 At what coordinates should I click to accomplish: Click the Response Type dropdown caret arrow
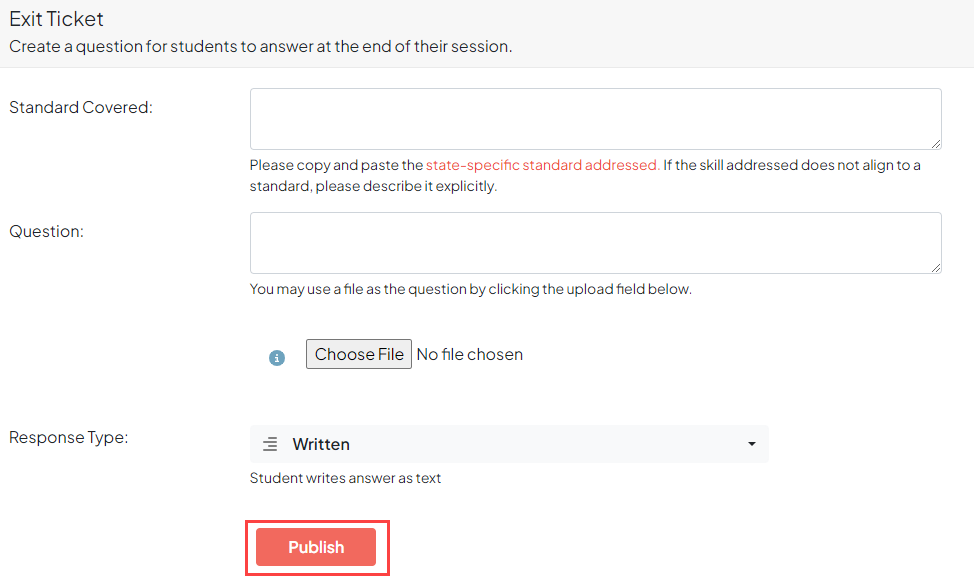[751, 444]
